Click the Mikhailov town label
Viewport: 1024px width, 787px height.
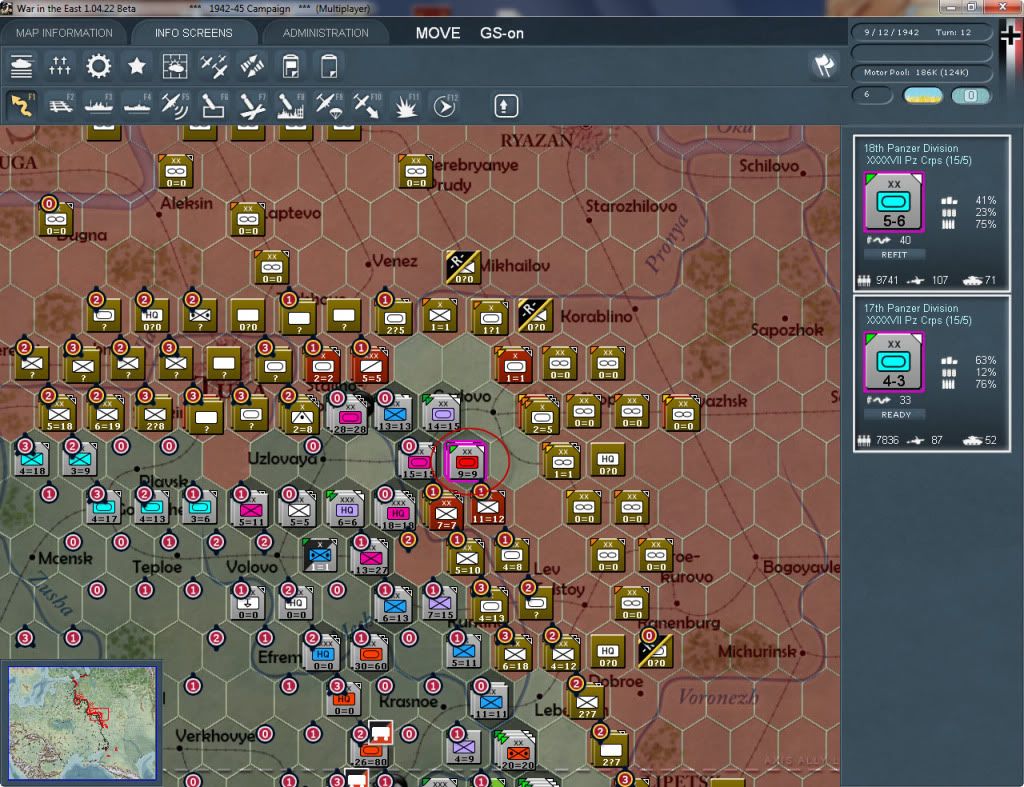tap(515, 266)
